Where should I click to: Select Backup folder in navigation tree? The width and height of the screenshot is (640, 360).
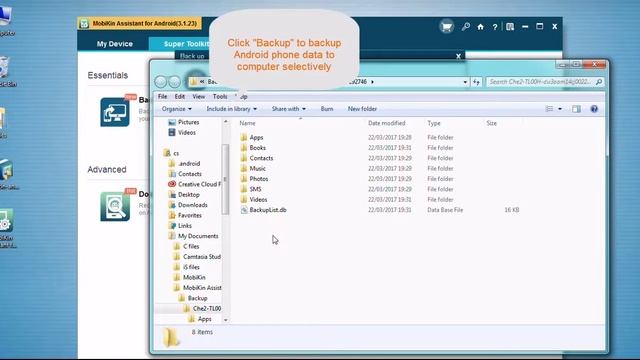point(197,298)
